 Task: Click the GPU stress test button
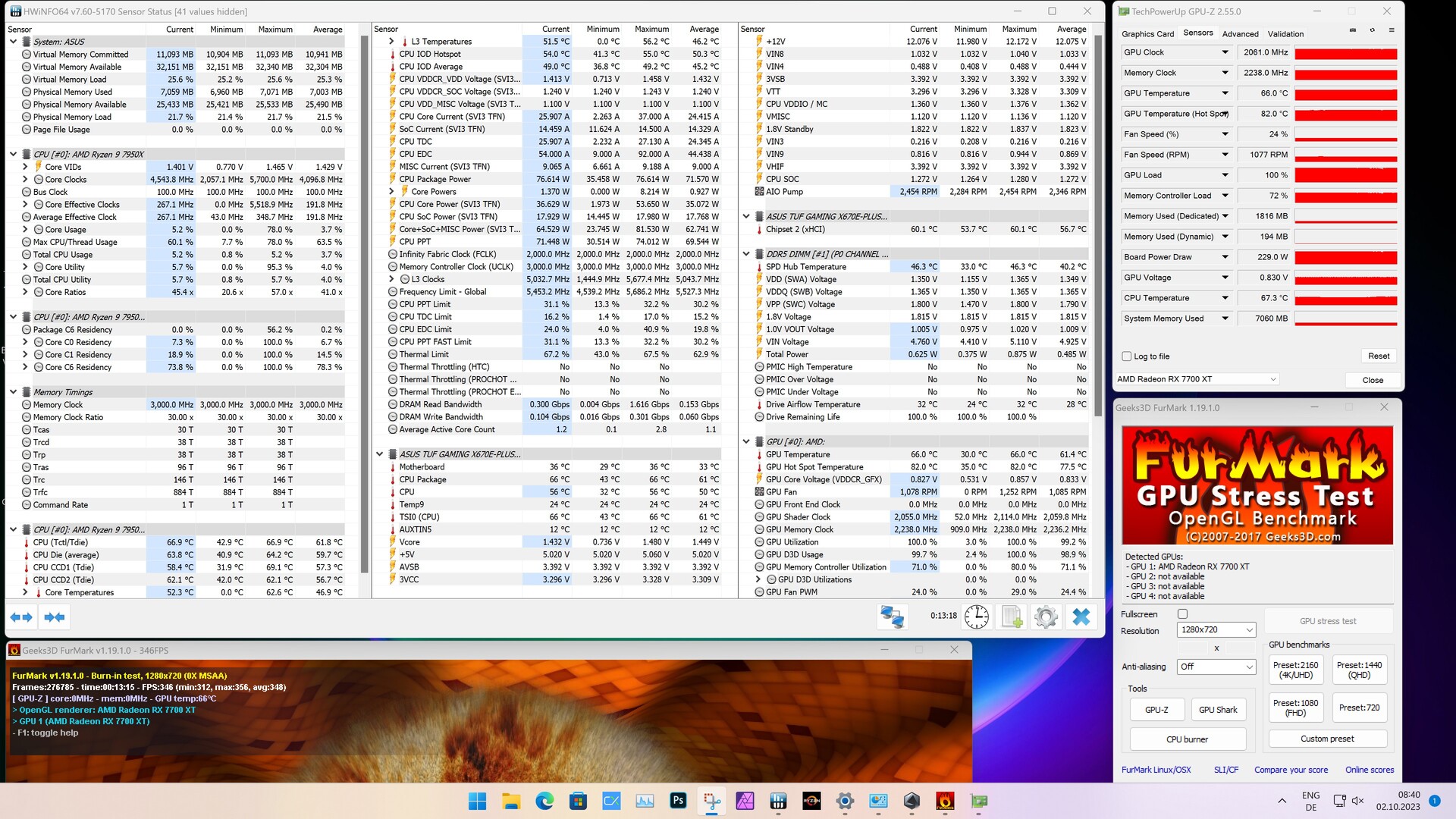pos(1328,621)
